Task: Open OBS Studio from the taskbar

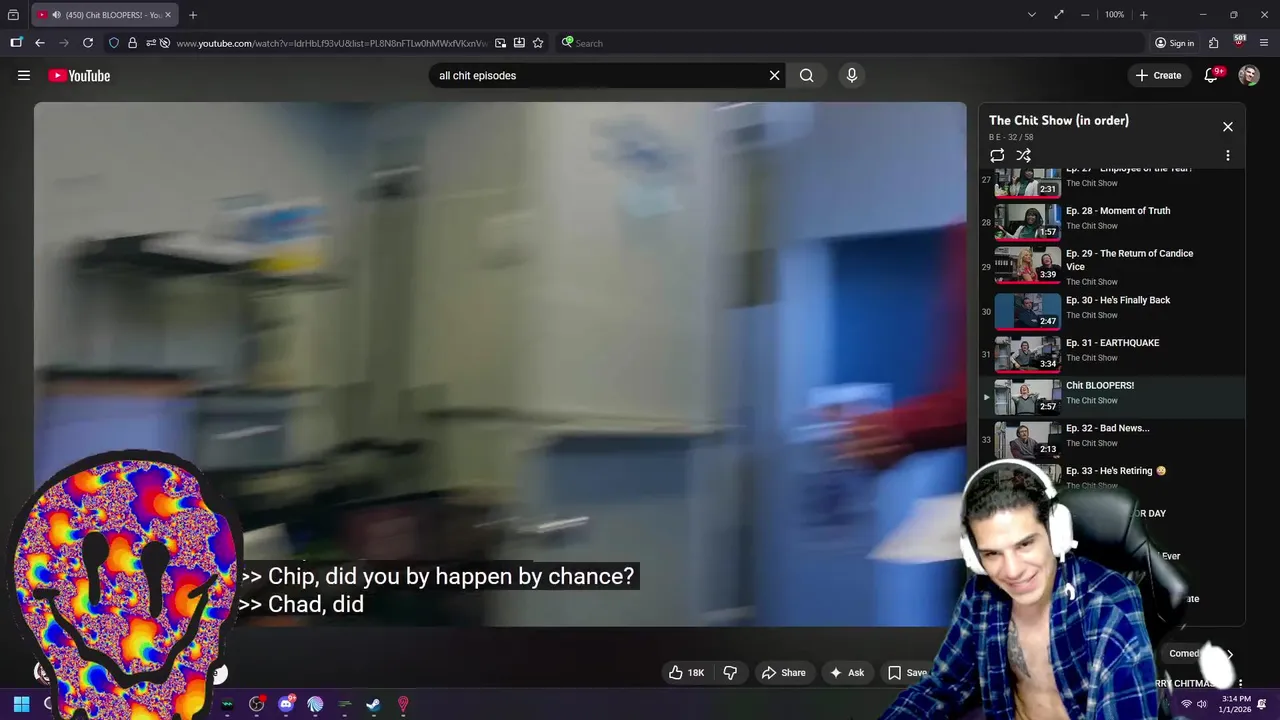Action: pyautogui.click(x=257, y=704)
